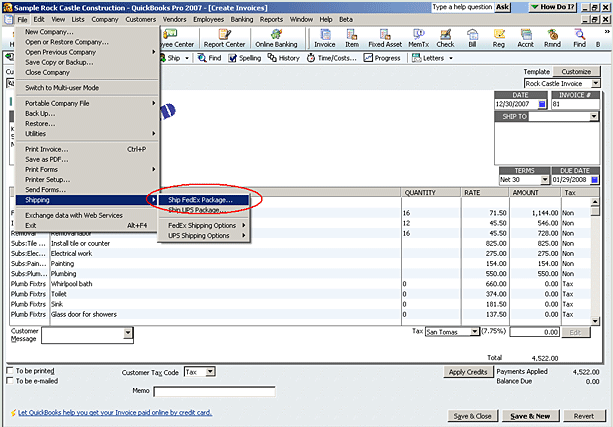Open the Bill toolbar icon

(x=472, y=38)
